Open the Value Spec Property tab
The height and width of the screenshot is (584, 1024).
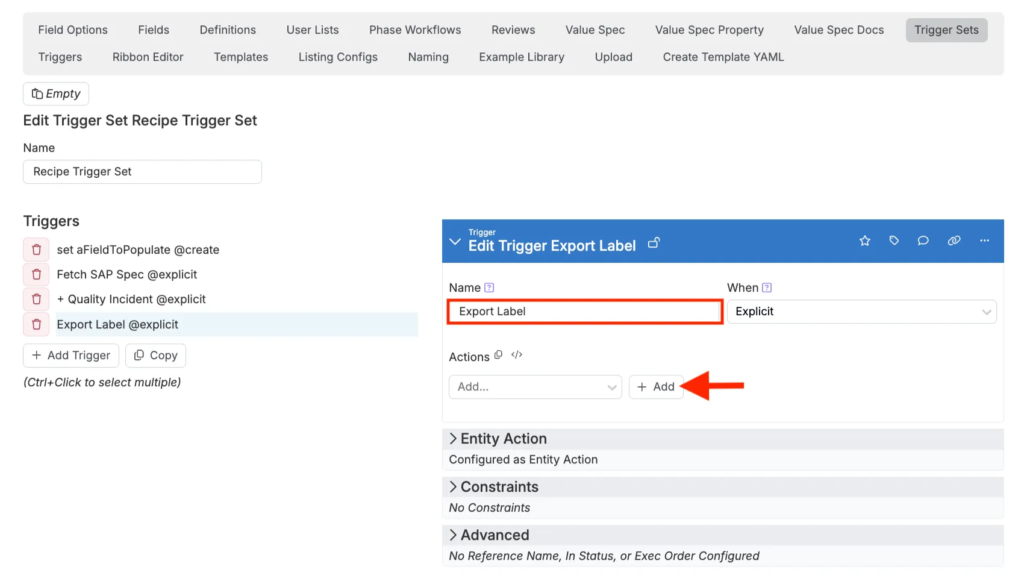pos(709,30)
